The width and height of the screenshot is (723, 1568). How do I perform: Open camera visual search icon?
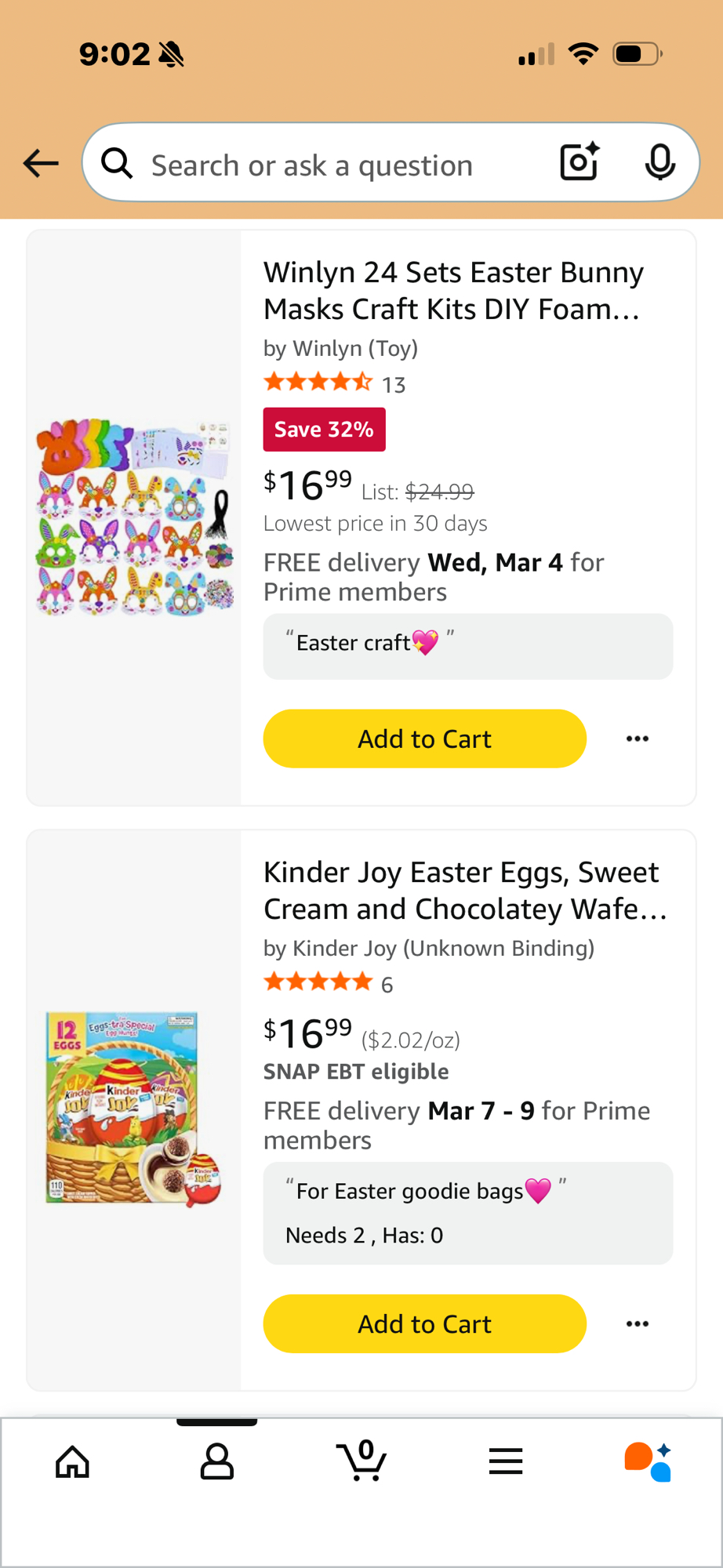(x=579, y=162)
